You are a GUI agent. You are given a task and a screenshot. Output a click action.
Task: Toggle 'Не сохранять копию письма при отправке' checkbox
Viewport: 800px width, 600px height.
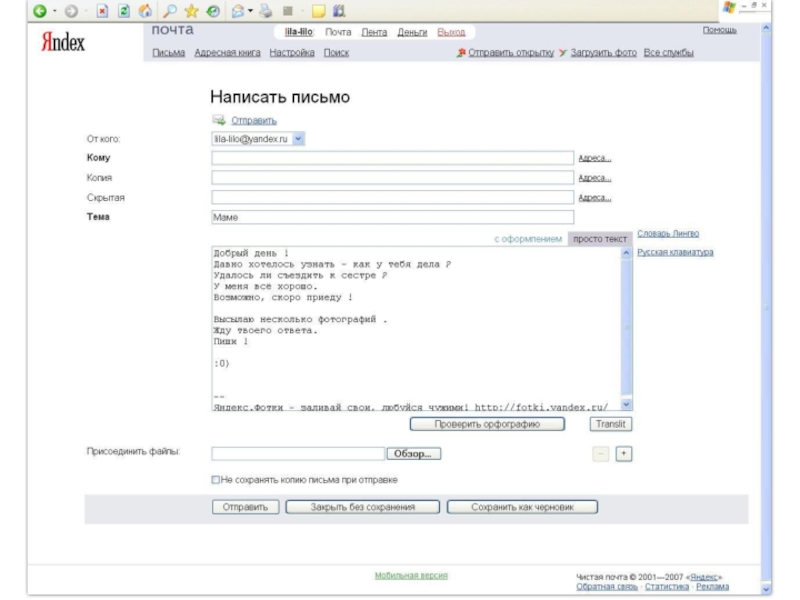point(215,480)
